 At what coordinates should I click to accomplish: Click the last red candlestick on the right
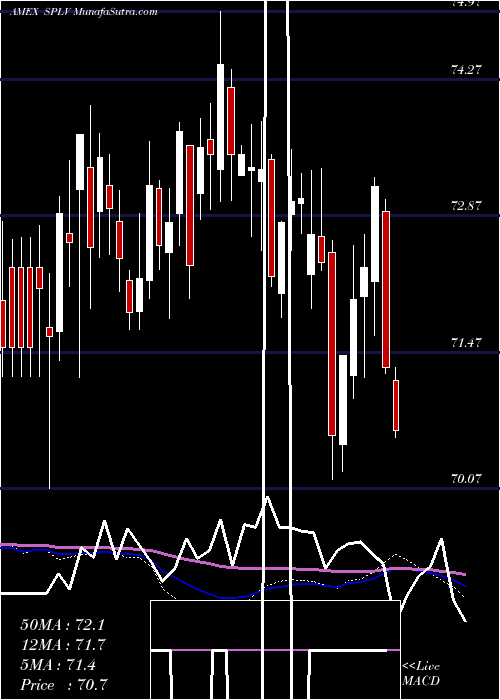[396, 405]
